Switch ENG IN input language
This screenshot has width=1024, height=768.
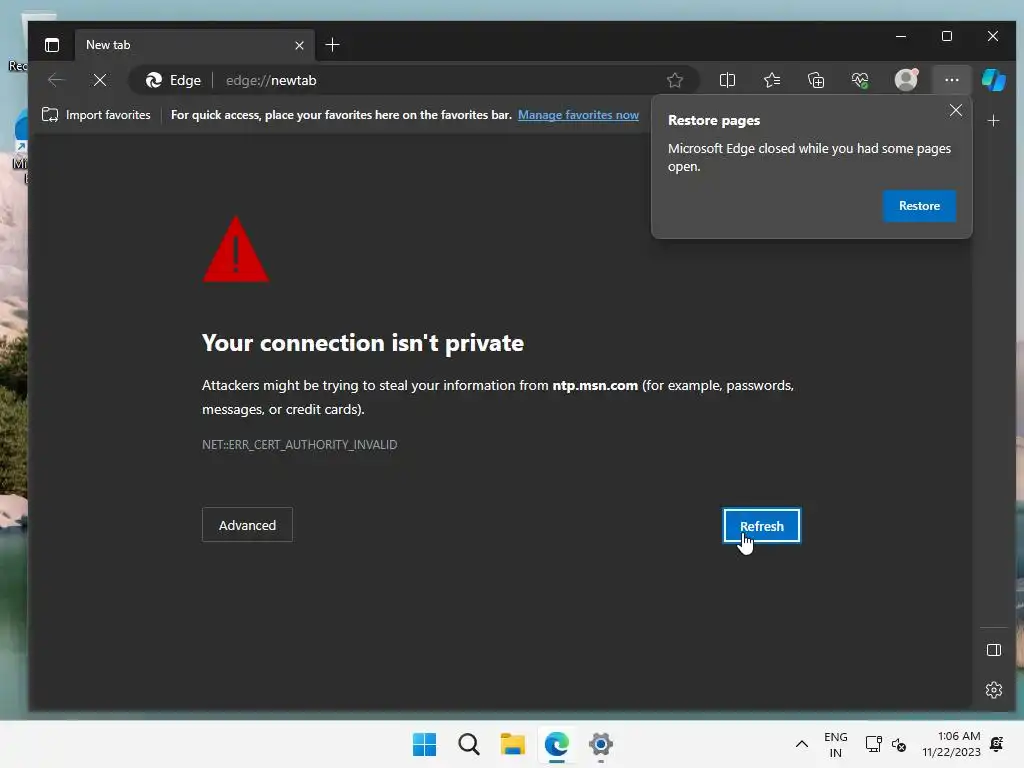tap(835, 744)
